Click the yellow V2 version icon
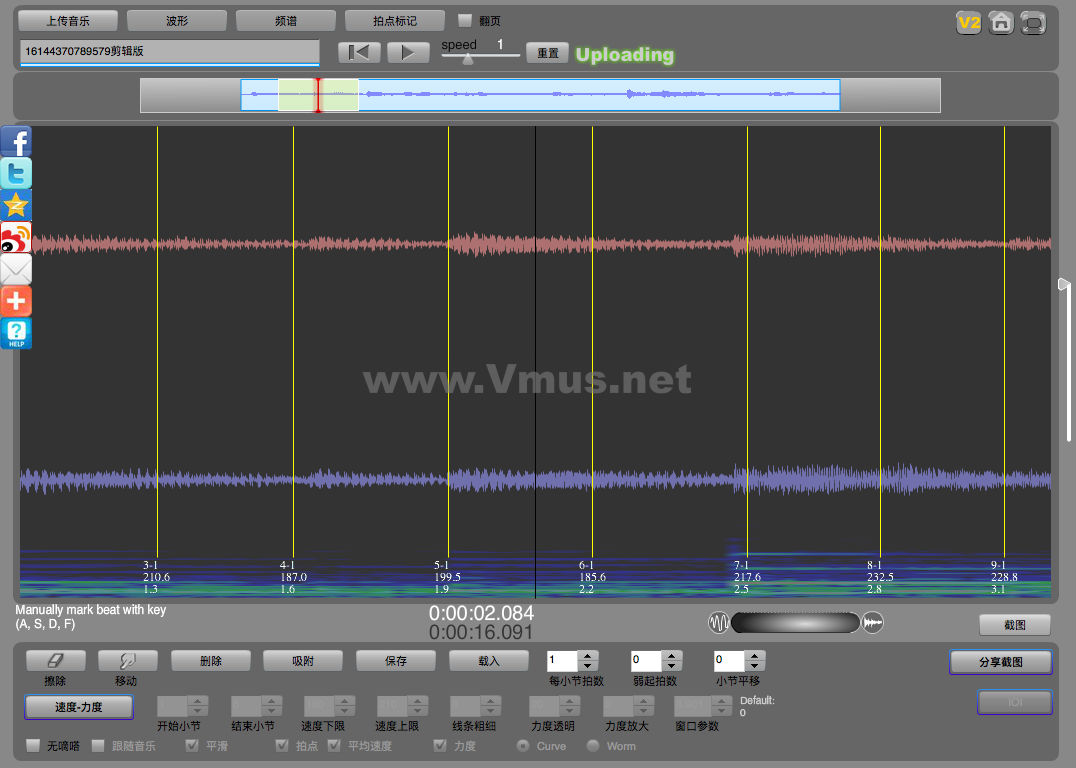The width and height of the screenshot is (1076, 768). pos(968,23)
